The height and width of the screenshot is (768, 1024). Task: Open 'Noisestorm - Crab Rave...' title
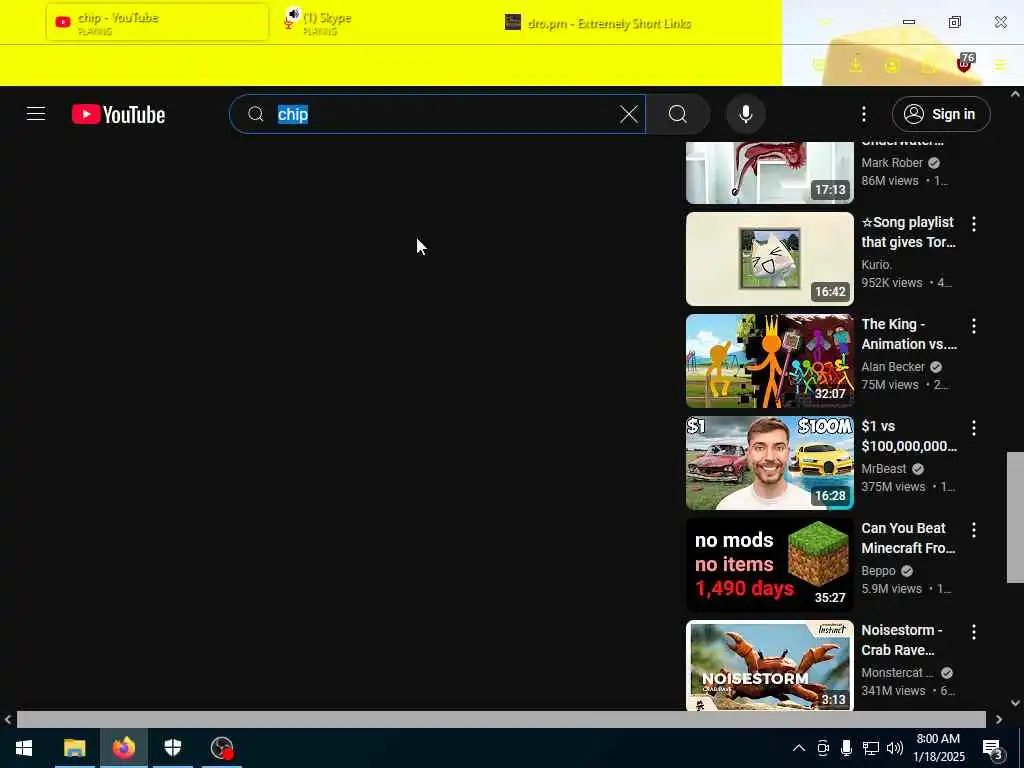[901, 639]
